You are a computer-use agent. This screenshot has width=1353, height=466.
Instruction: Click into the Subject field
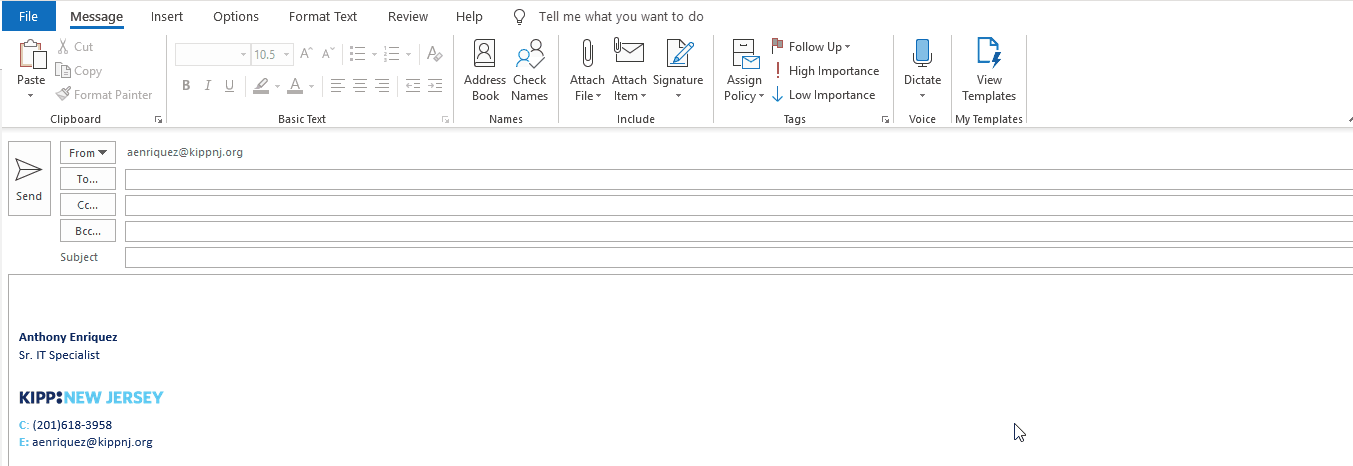point(738,257)
